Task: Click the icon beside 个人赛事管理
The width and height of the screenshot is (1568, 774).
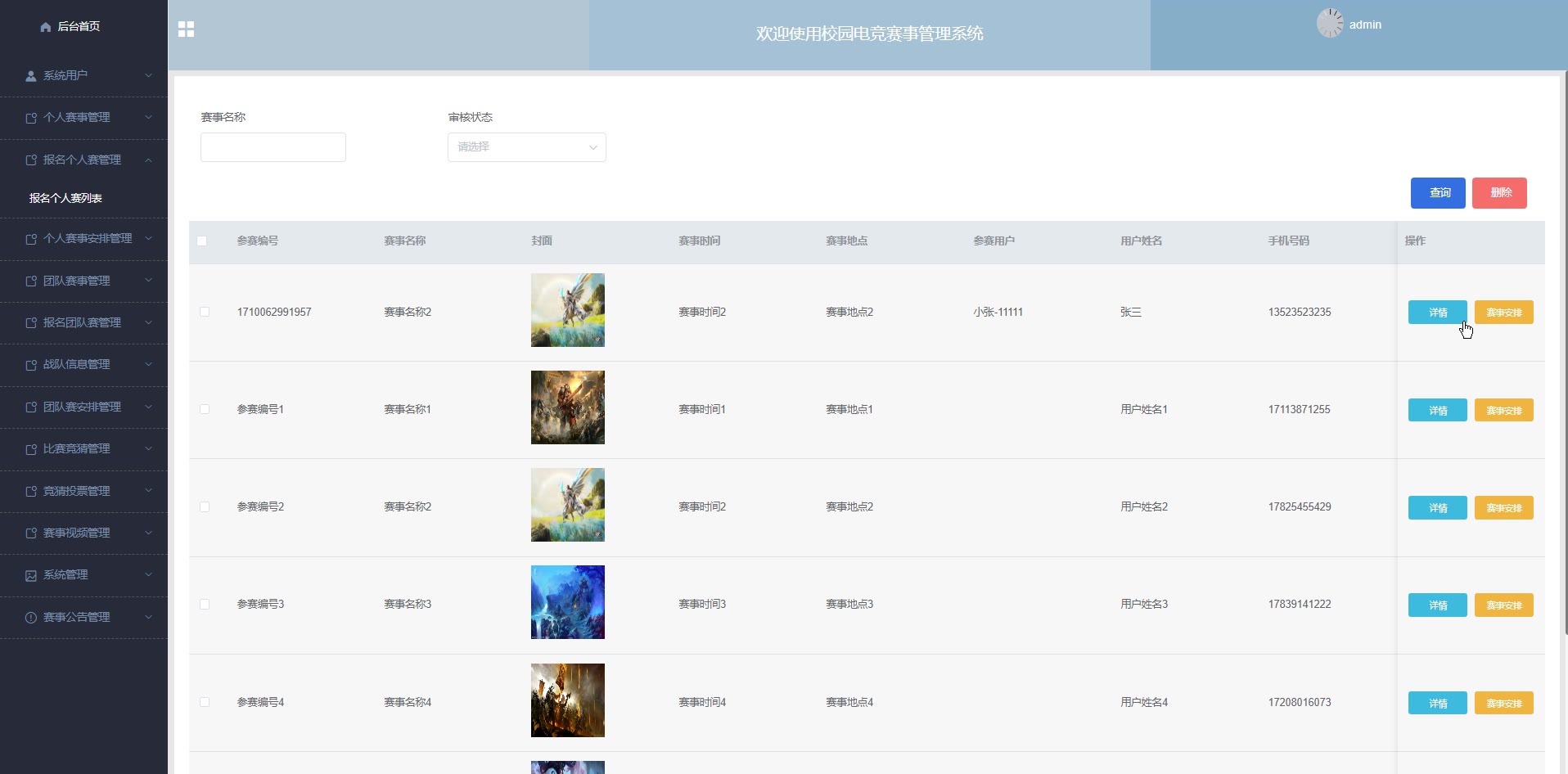Action: pyautogui.click(x=31, y=118)
